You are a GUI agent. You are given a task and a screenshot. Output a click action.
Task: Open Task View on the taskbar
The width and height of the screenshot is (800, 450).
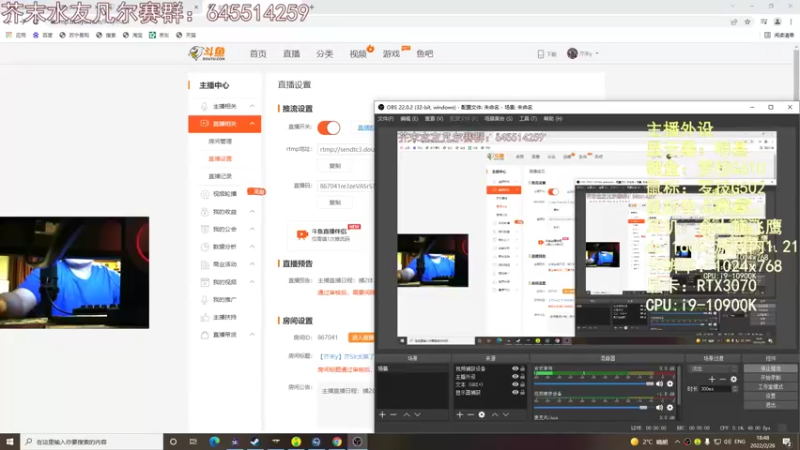193,442
